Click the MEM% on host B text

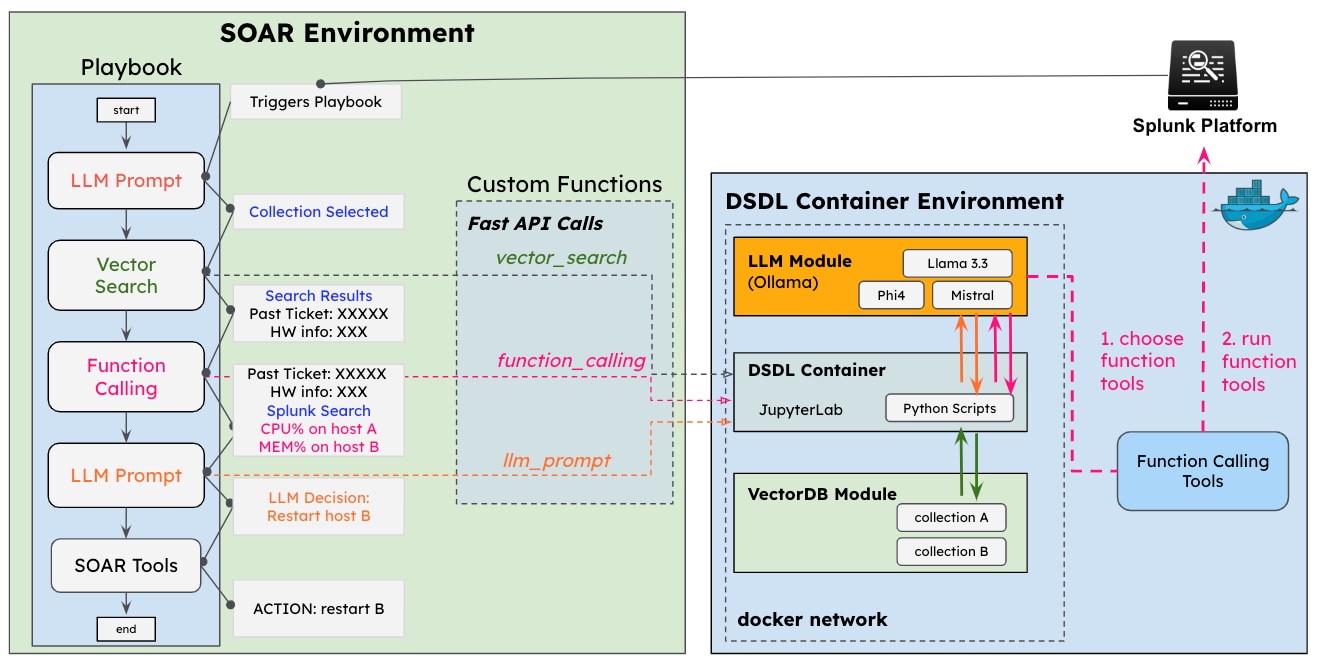(x=319, y=446)
